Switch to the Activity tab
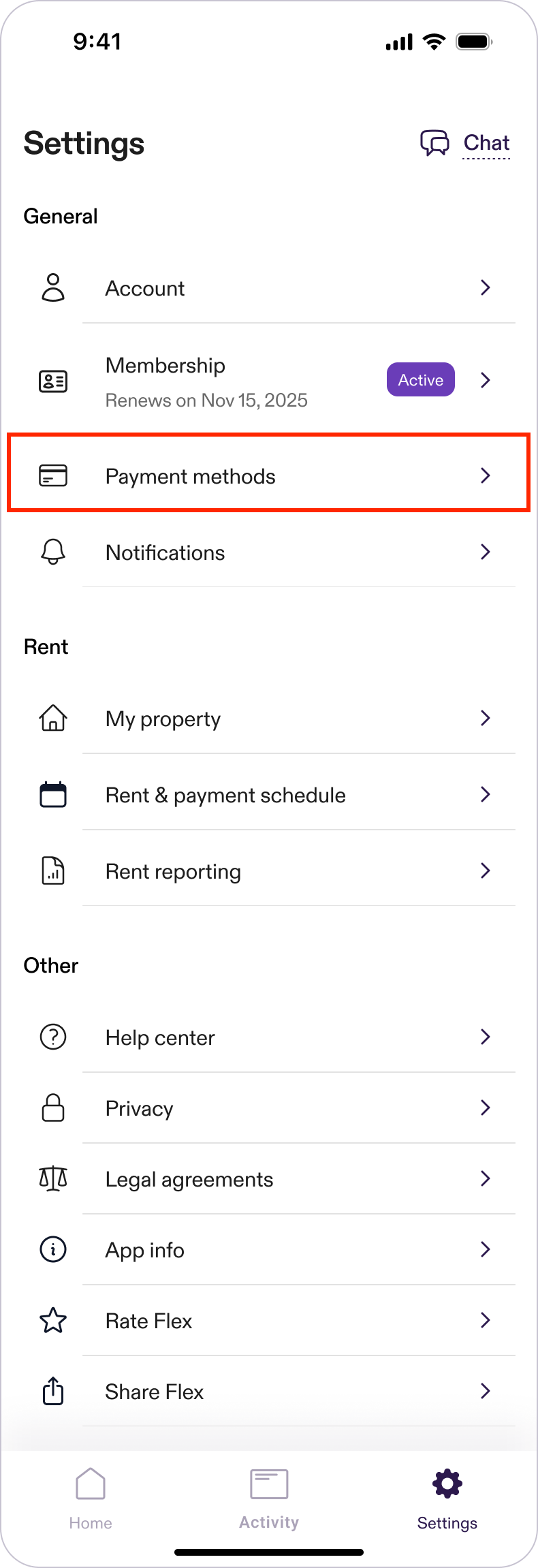This screenshot has width=538, height=1568. click(x=269, y=1499)
